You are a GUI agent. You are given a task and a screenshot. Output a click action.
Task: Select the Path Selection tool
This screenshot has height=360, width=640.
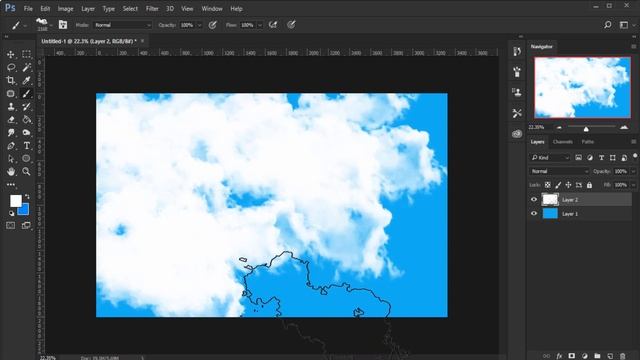(x=11, y=159)
